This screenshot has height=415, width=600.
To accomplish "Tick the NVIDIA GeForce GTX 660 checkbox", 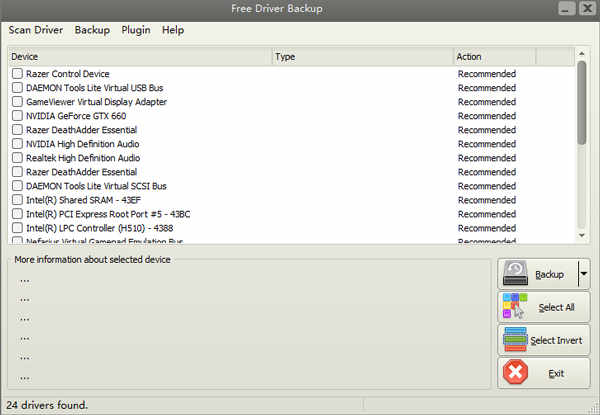I will point(17,116).
